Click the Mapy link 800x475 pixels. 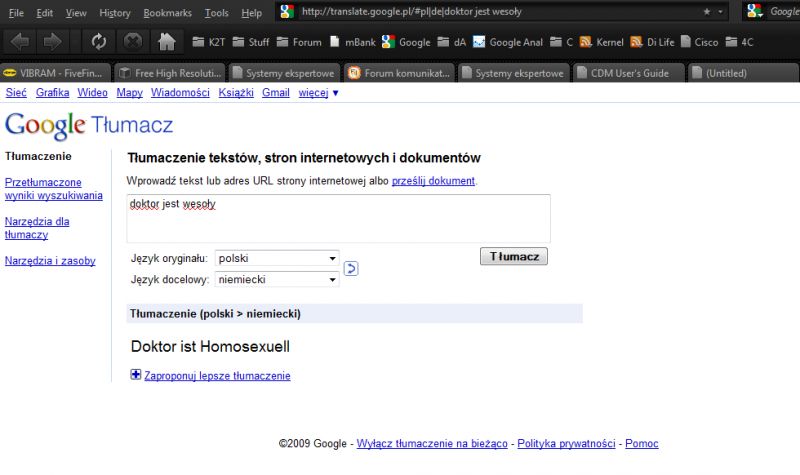click(x=130, y=92)
